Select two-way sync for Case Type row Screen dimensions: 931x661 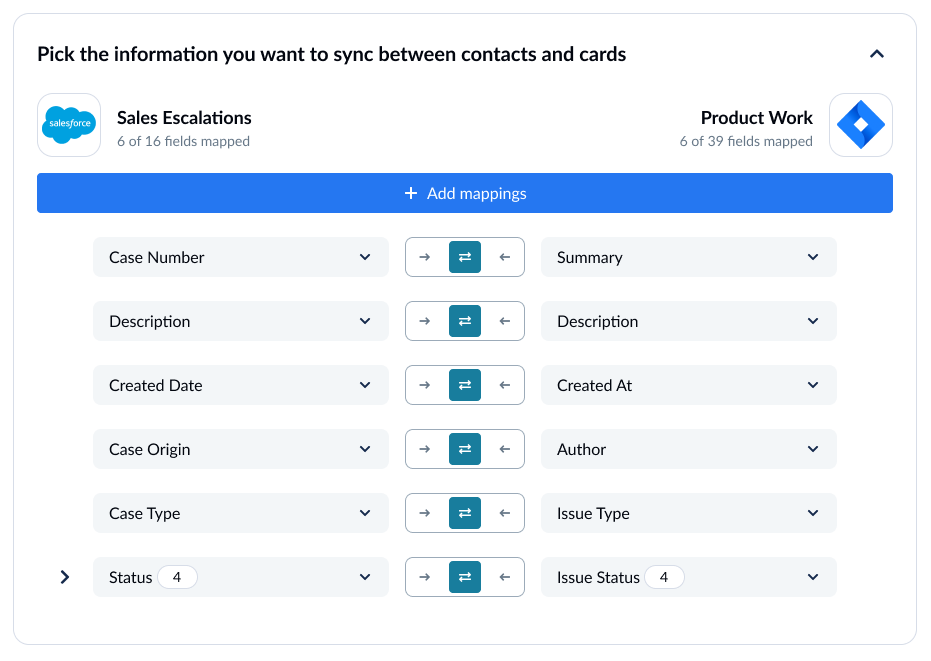click(465, 514)
